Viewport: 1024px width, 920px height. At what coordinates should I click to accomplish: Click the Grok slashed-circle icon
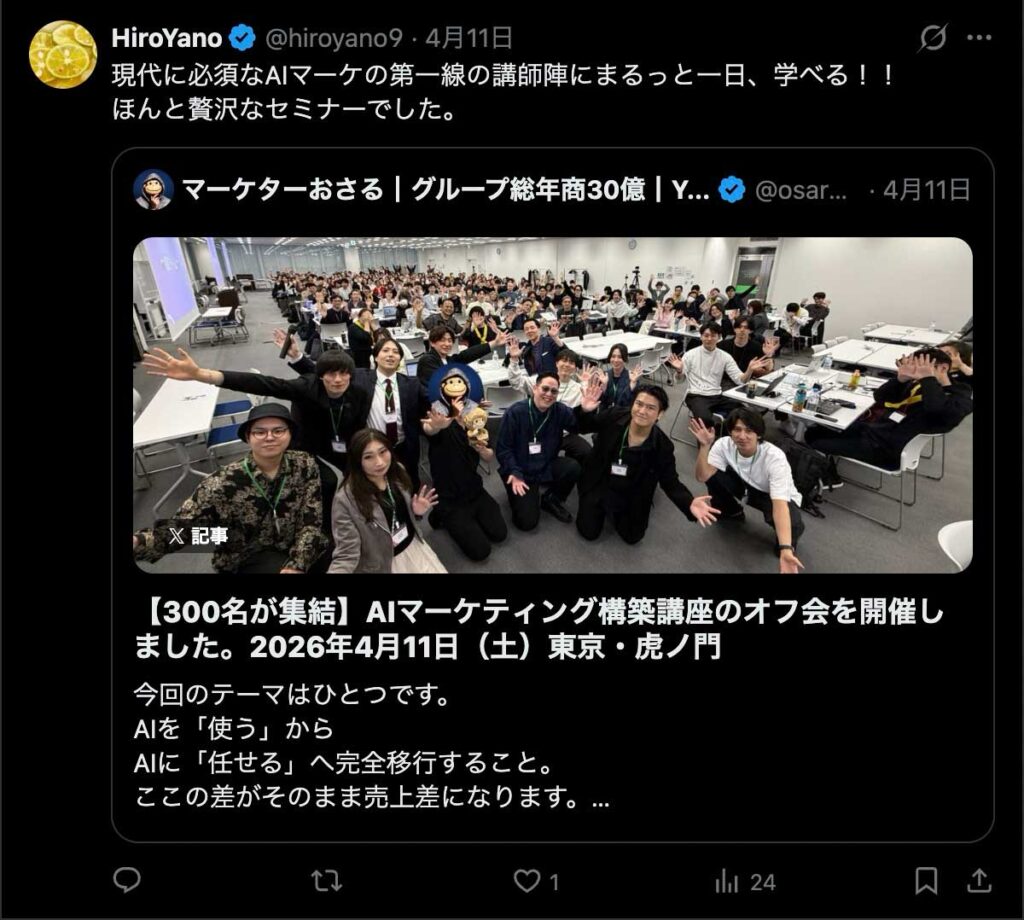[933, 38]
